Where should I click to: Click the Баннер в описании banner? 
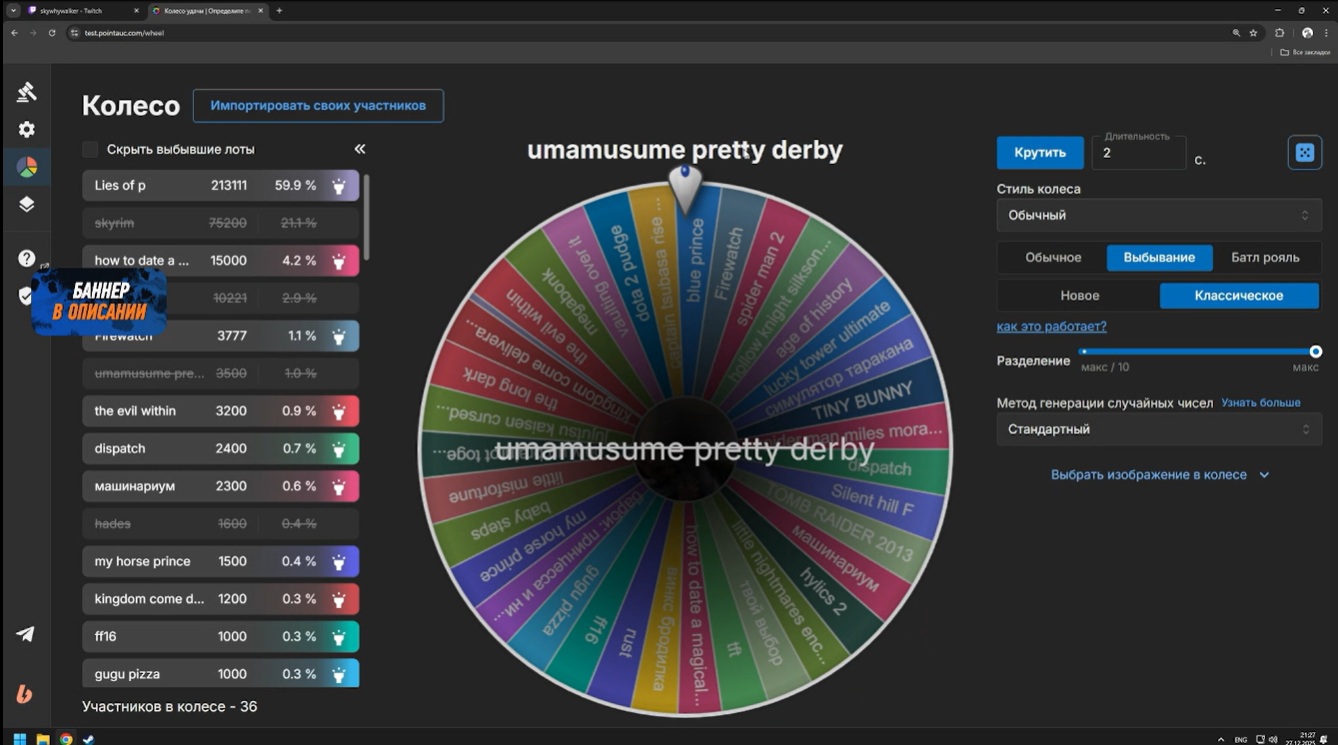coord(98,301)
